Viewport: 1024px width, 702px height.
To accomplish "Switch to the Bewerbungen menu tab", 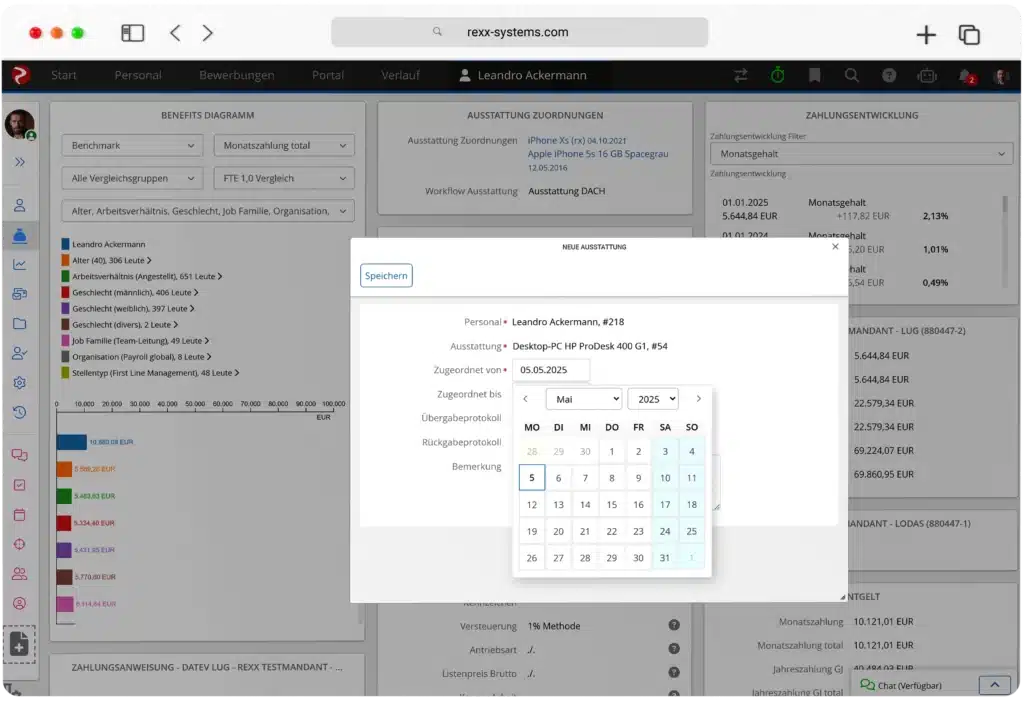I will click(x=236, y=75).
